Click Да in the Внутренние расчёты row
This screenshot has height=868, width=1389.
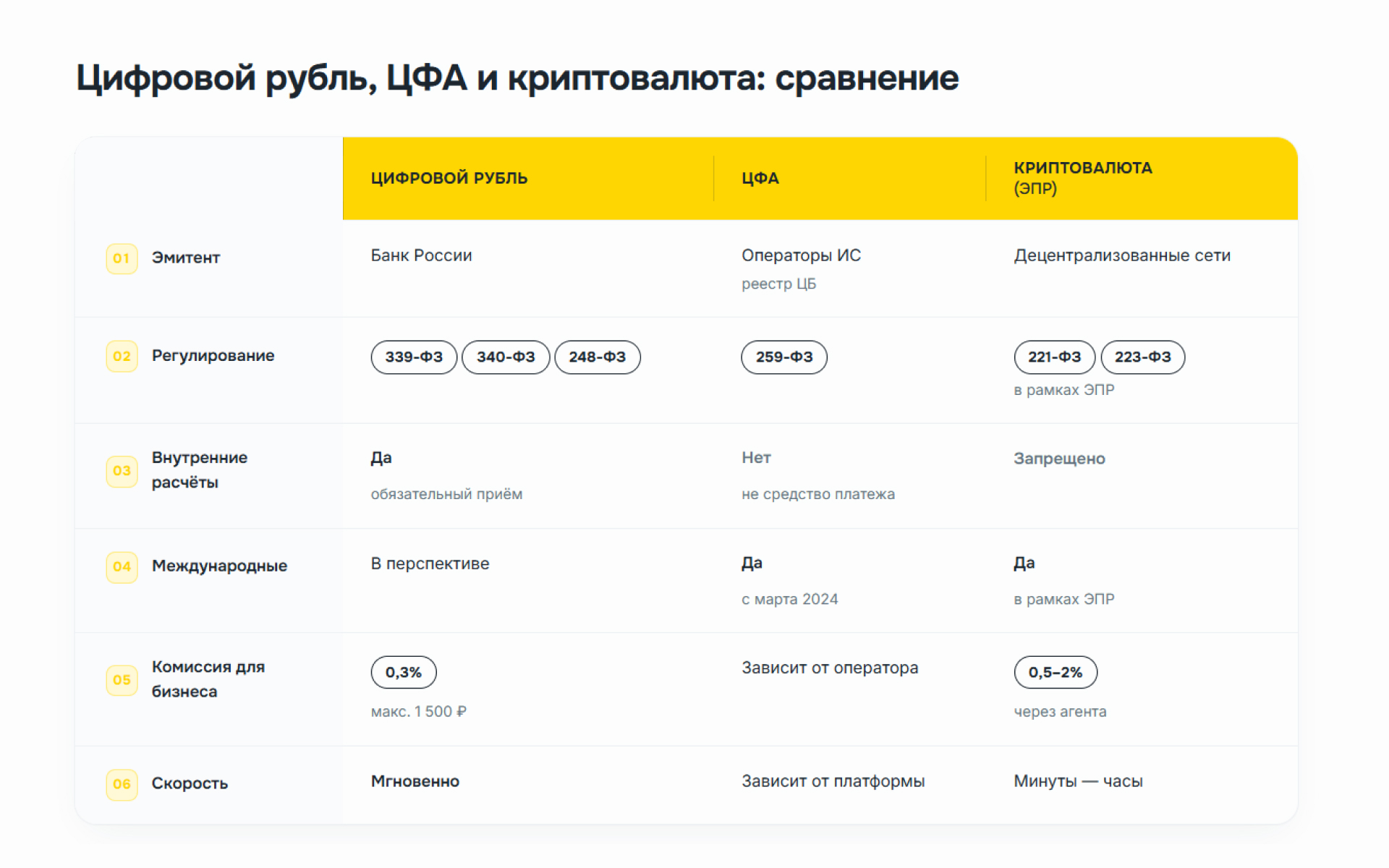point(381,458)
